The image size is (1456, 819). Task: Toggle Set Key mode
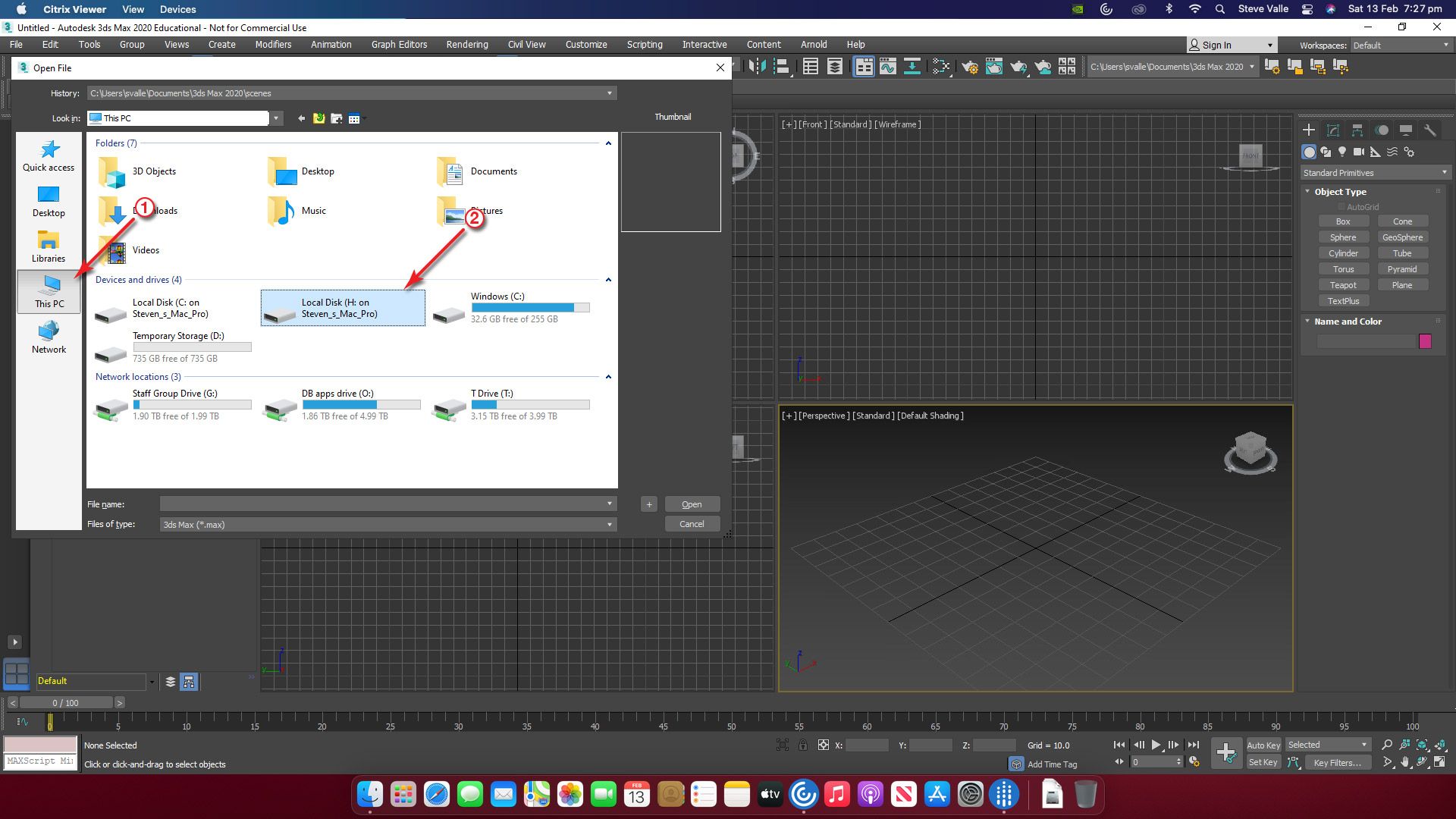(1263, 762)
